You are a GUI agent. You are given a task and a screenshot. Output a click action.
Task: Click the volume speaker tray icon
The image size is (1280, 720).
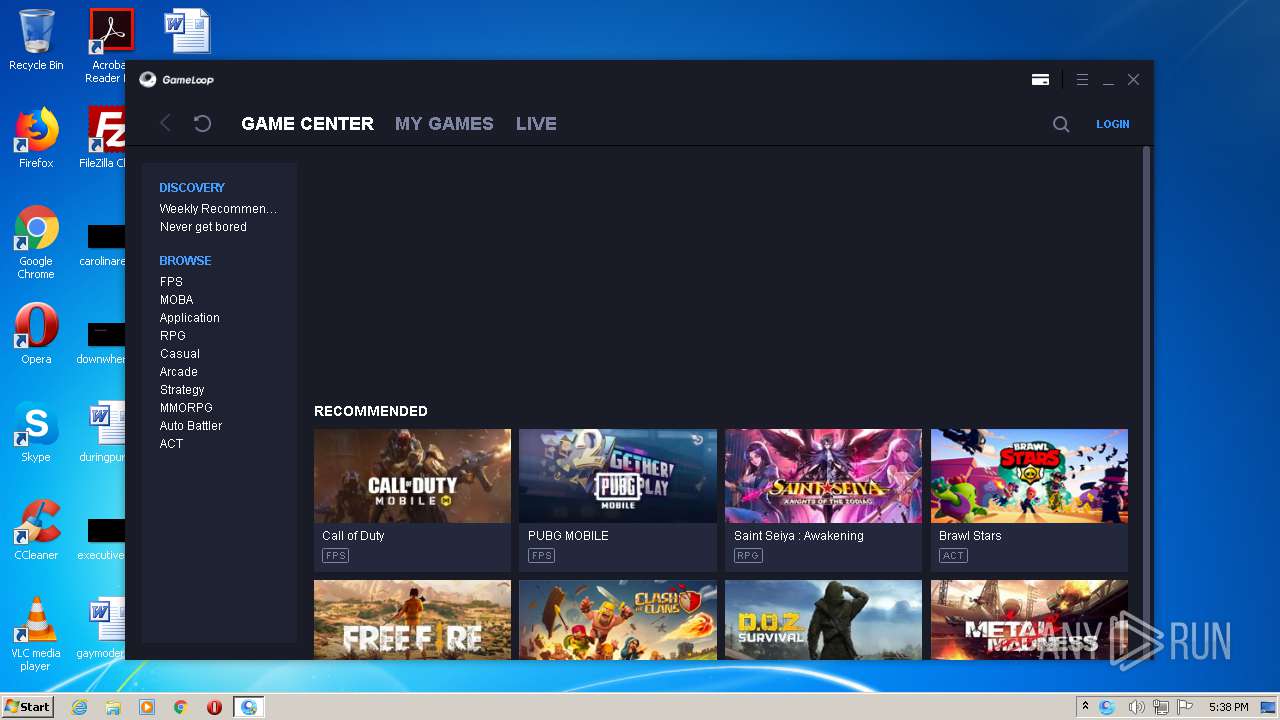coord(1136,707)
